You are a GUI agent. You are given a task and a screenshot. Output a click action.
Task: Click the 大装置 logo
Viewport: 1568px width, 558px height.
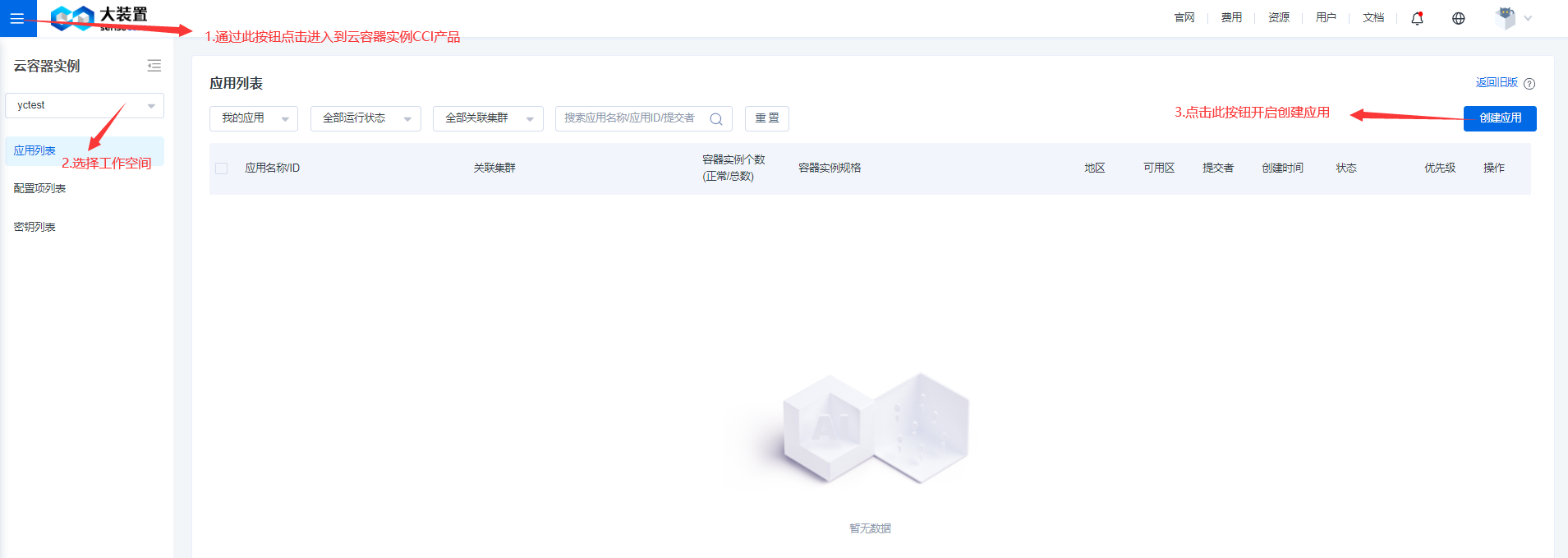(99, 16)
